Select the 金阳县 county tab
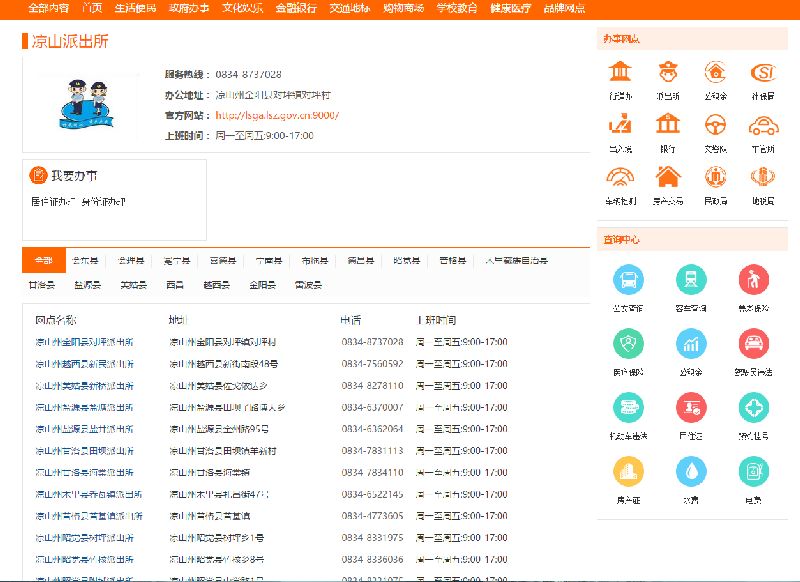The width and height of the screenshot is (800, 582). point(262,285)
